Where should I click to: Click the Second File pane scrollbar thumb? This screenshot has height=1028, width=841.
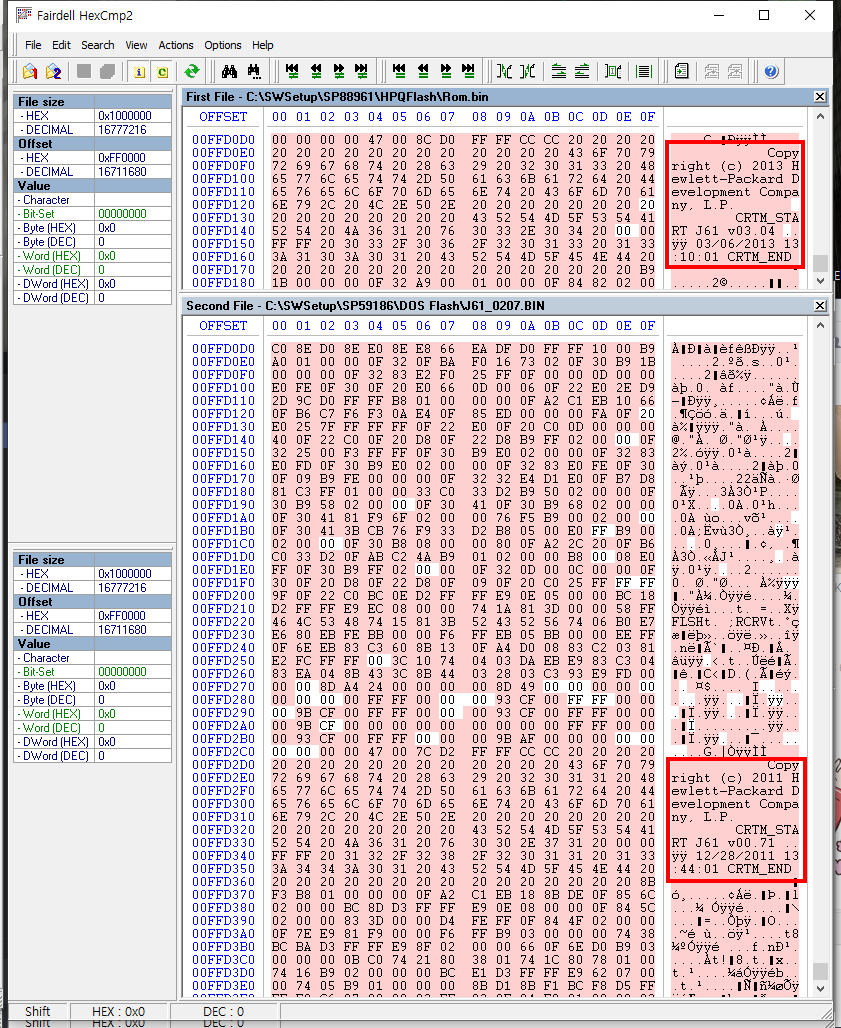coord(819,970)
